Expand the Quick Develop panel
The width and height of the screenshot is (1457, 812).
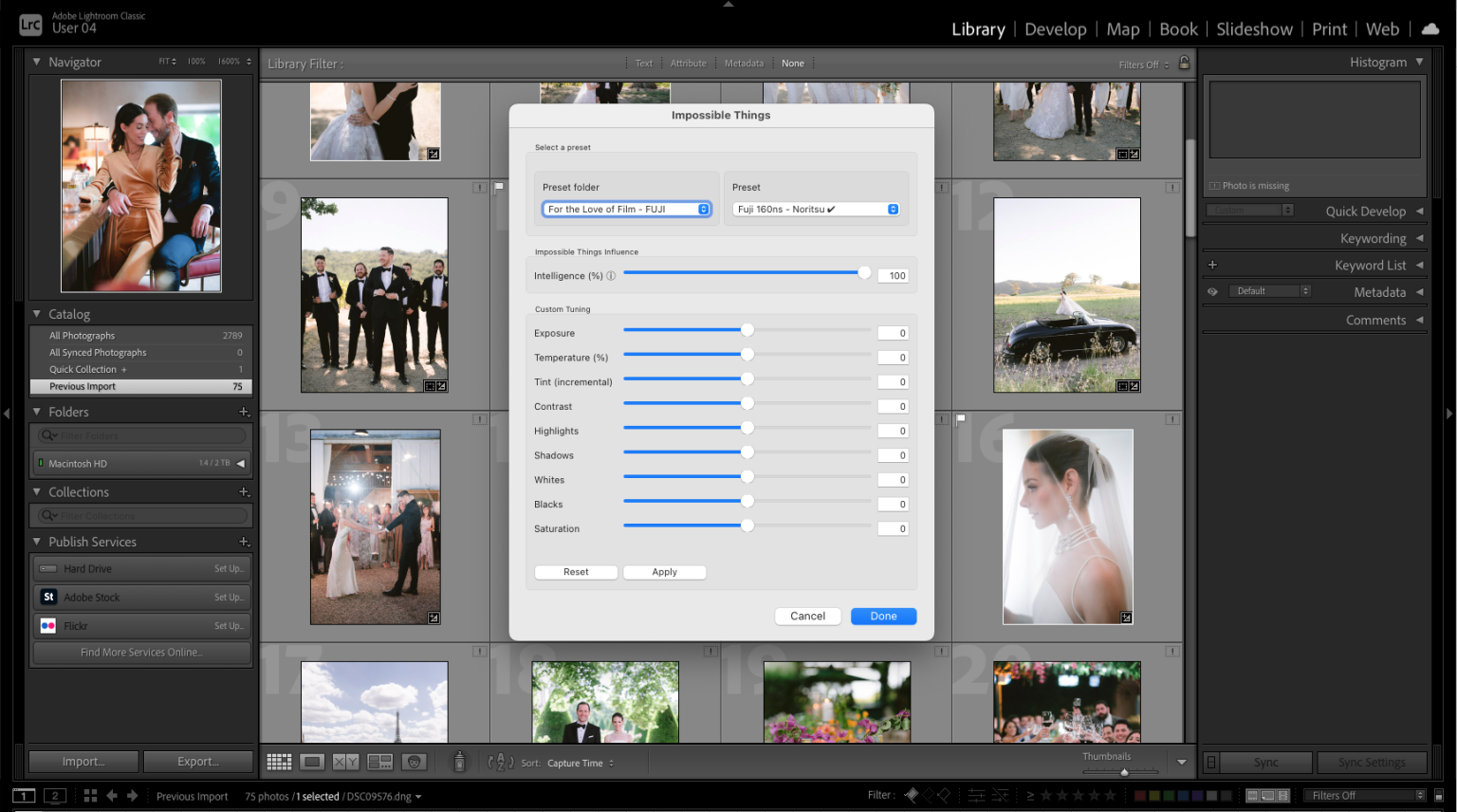pos(1419,212)
